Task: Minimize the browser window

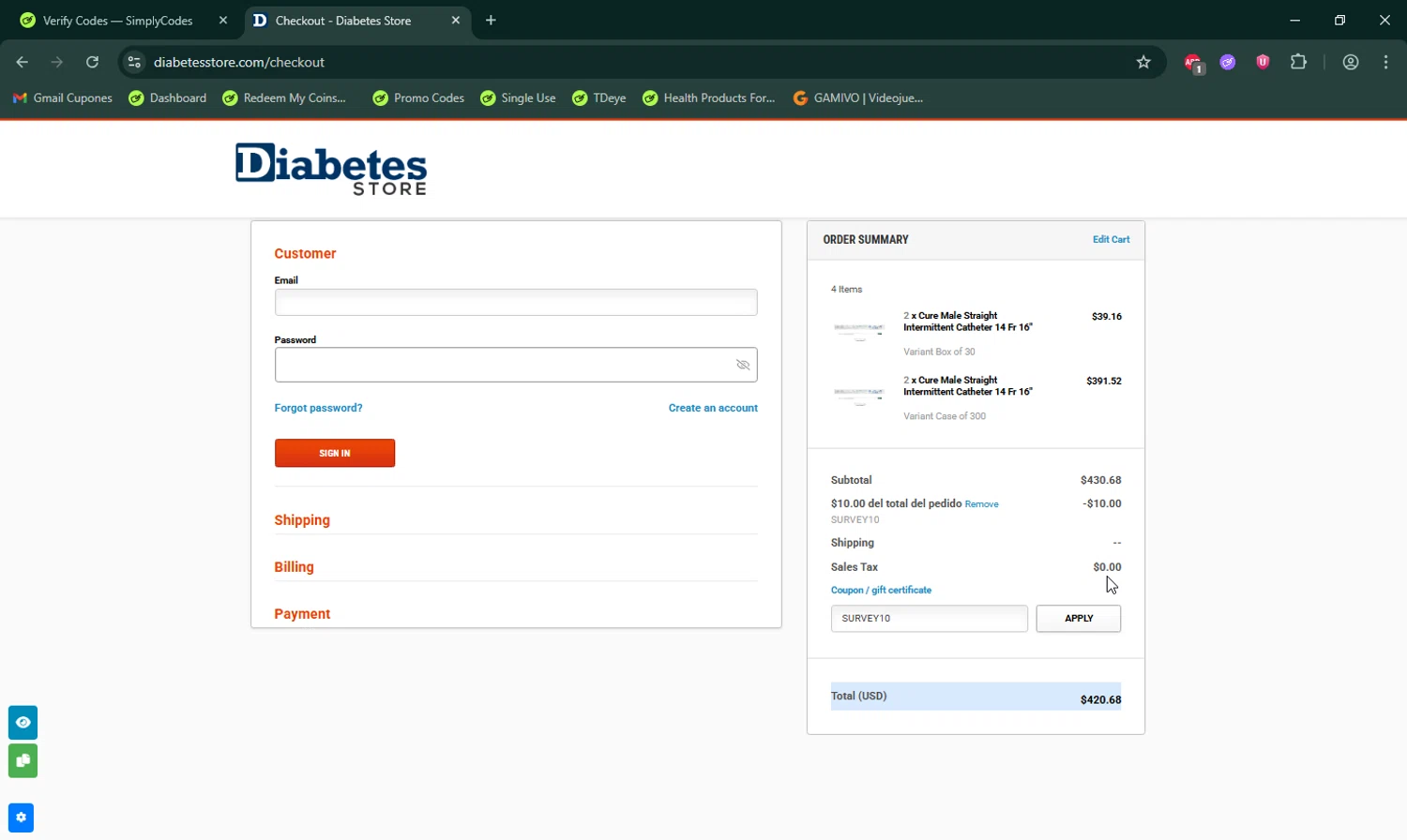Action: click(1295, 20)
